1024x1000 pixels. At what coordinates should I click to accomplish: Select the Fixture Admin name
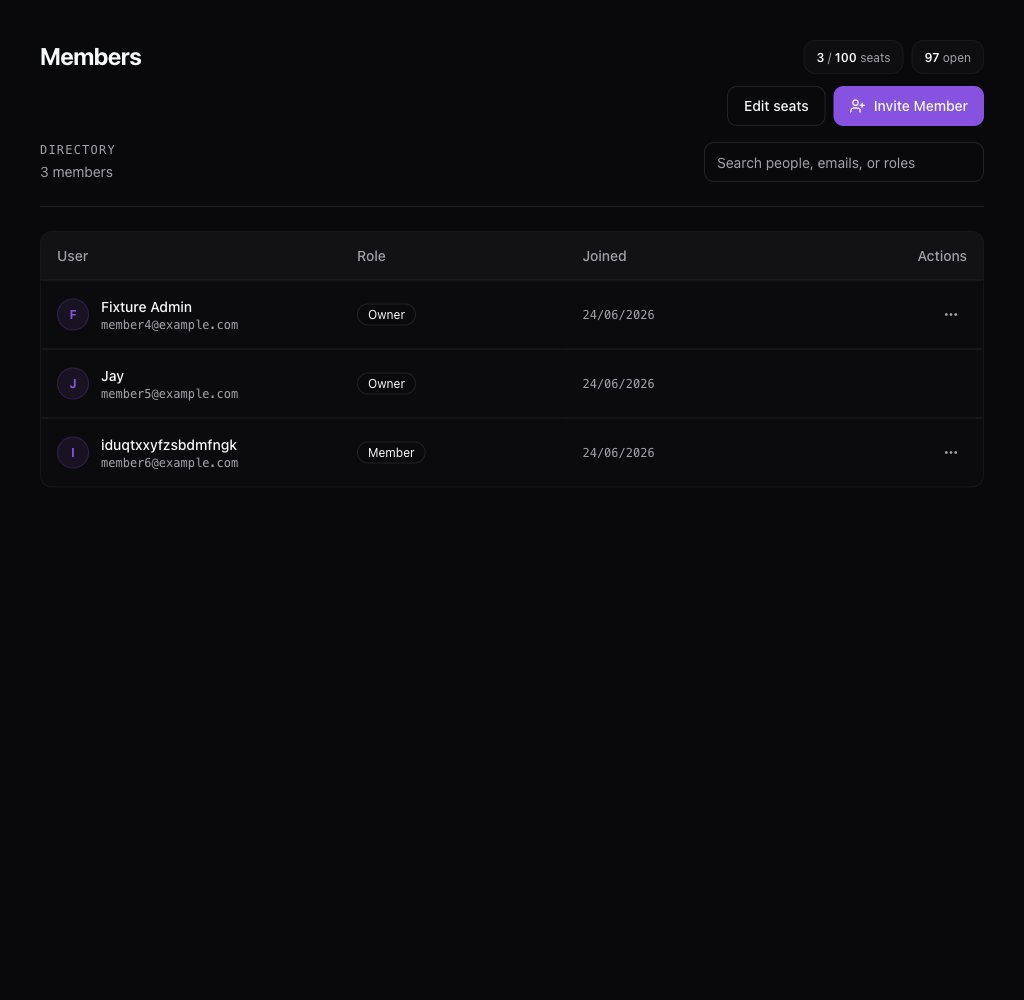146,307
